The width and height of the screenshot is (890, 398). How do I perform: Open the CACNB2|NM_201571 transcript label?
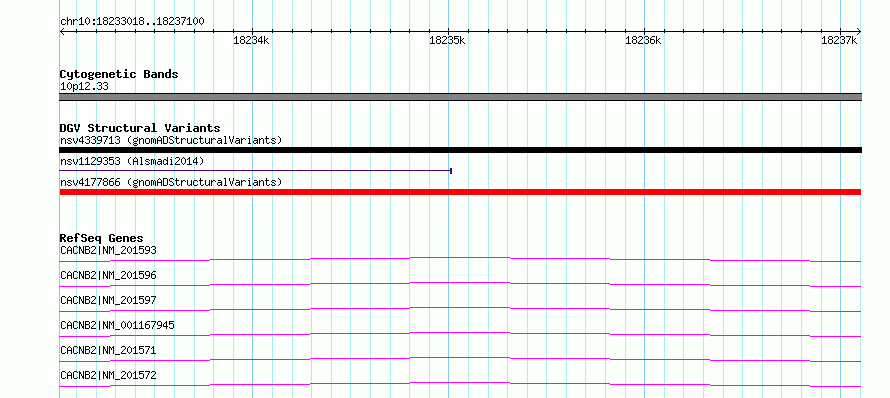108,350
